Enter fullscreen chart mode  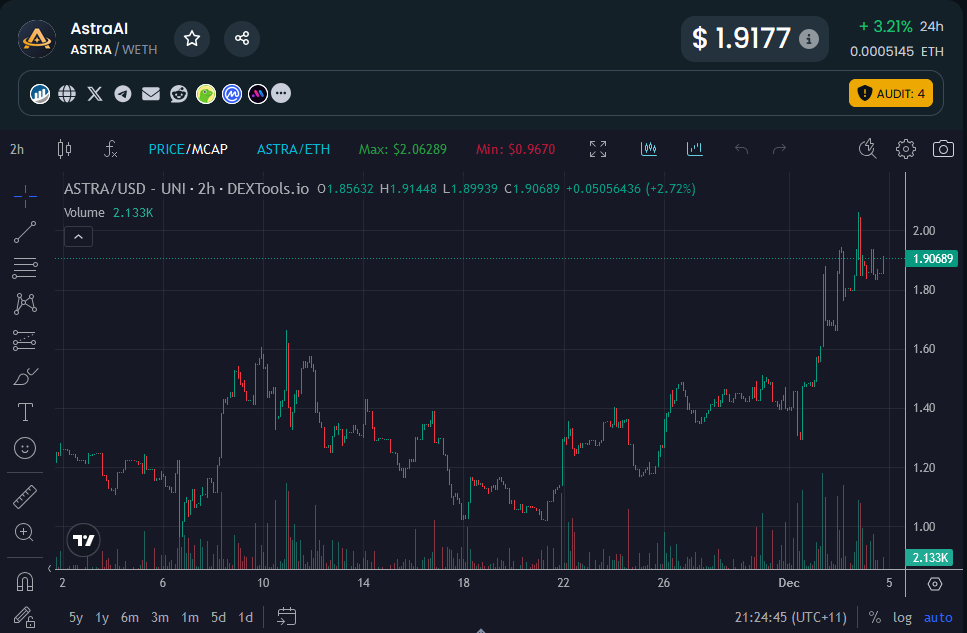coord(598,149)
